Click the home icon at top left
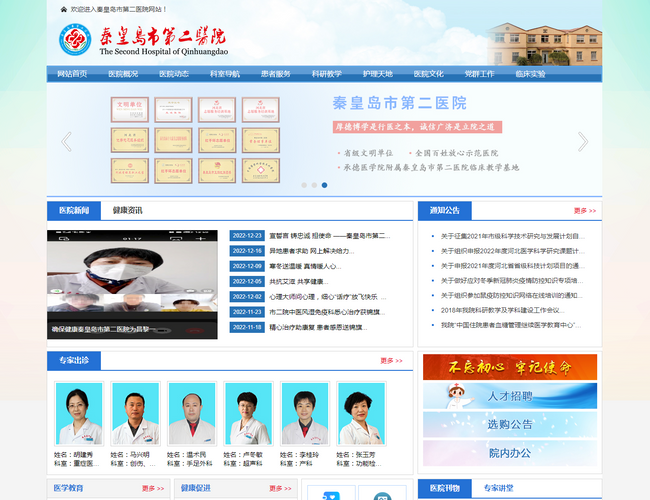The height and width of the screenshot is (500, 650). 64,9
